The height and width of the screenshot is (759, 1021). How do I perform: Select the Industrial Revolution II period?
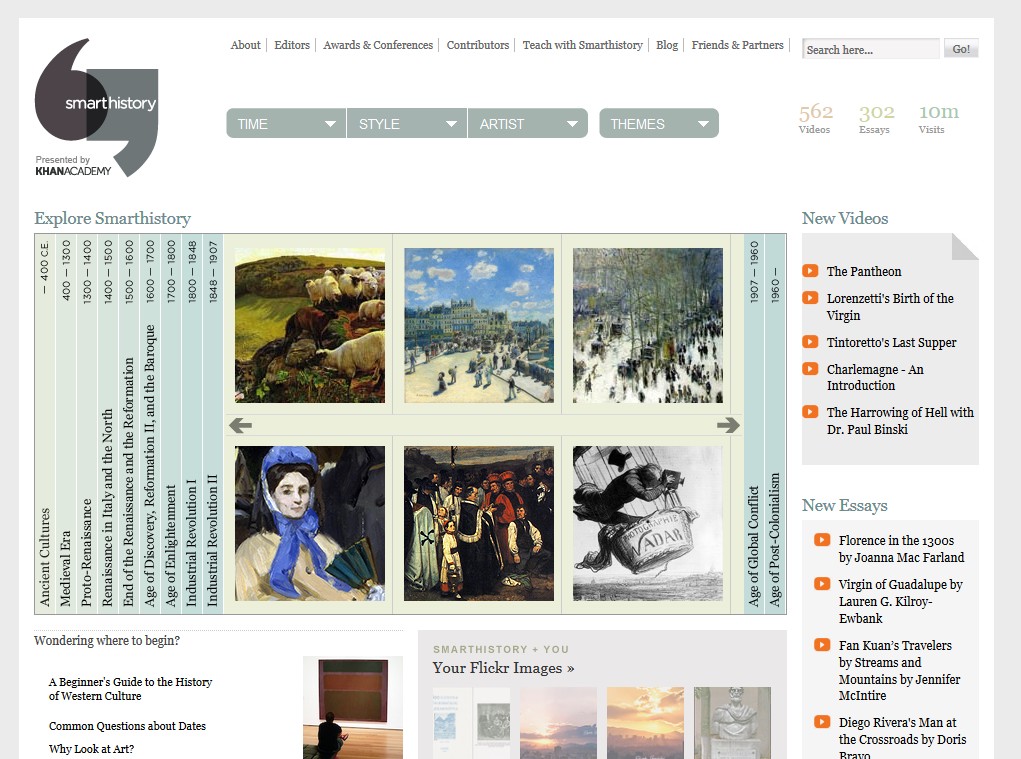click(212, 423)
